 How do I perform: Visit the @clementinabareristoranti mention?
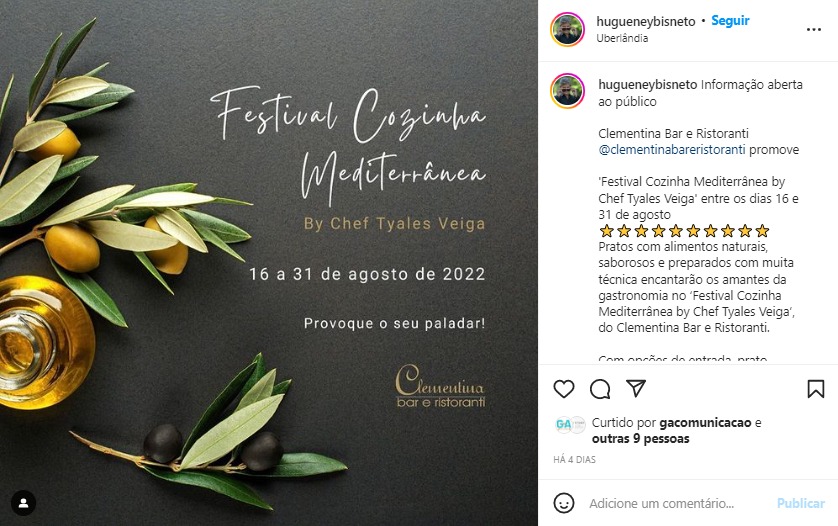tap(672, 150)
